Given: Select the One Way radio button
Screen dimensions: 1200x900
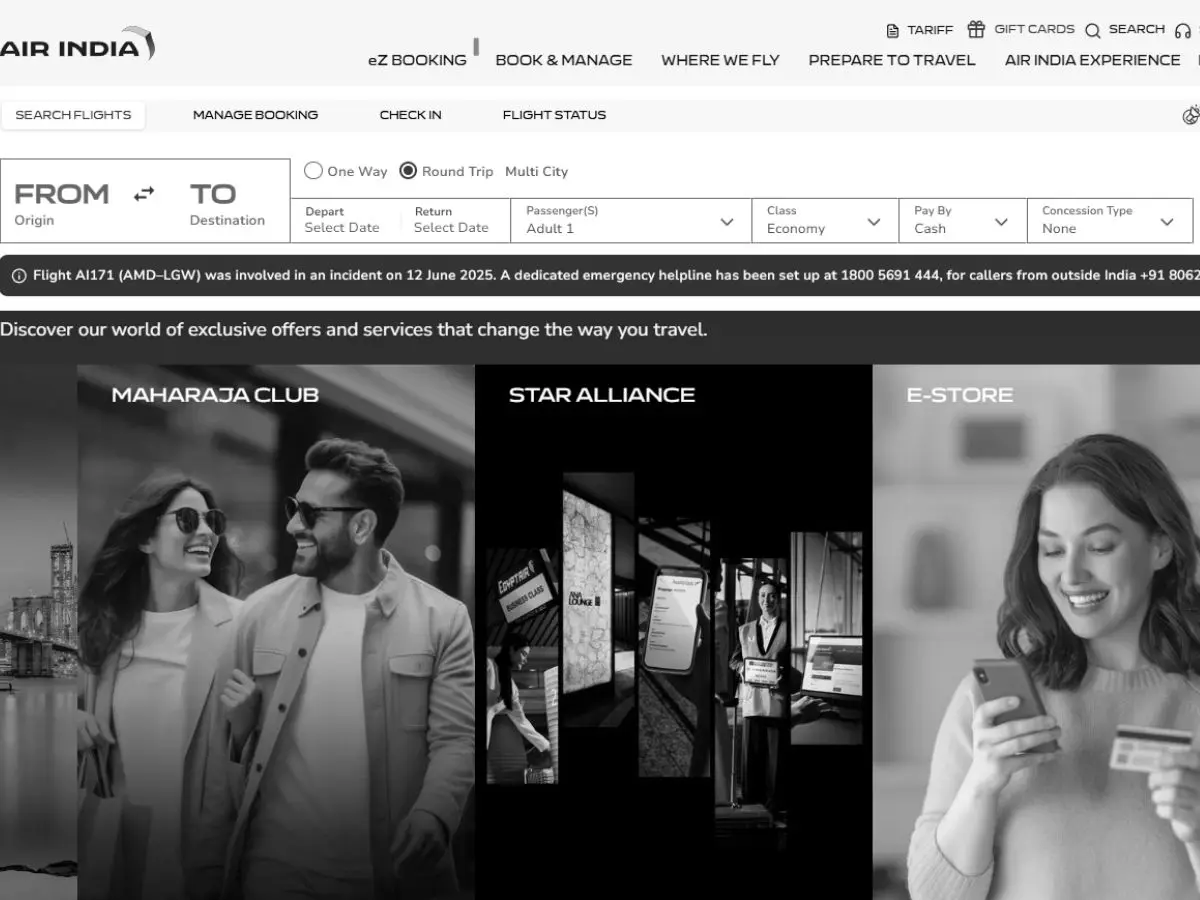Looking at the screenshot, I should pyautogui.click(x=313, y=171).
